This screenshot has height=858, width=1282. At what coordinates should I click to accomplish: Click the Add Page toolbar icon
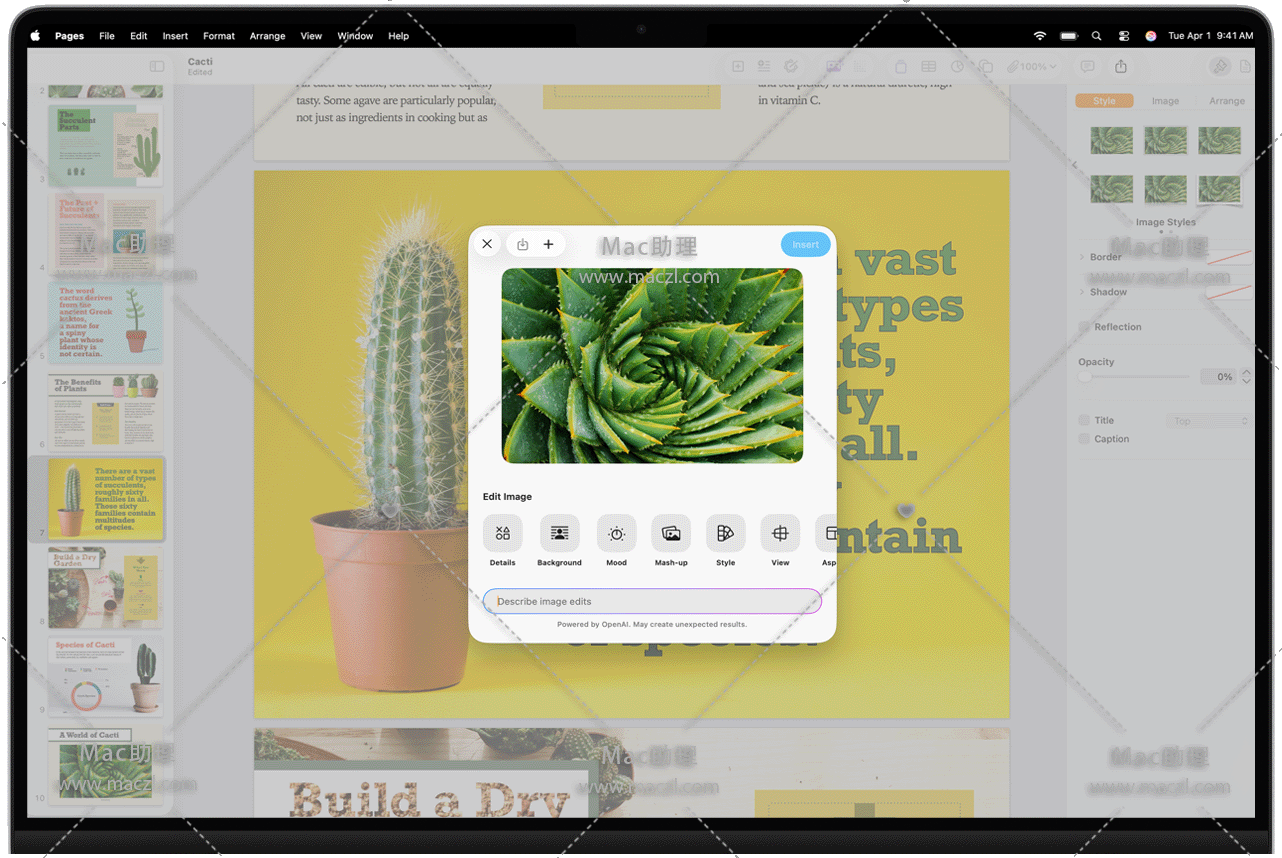[738, 66]
